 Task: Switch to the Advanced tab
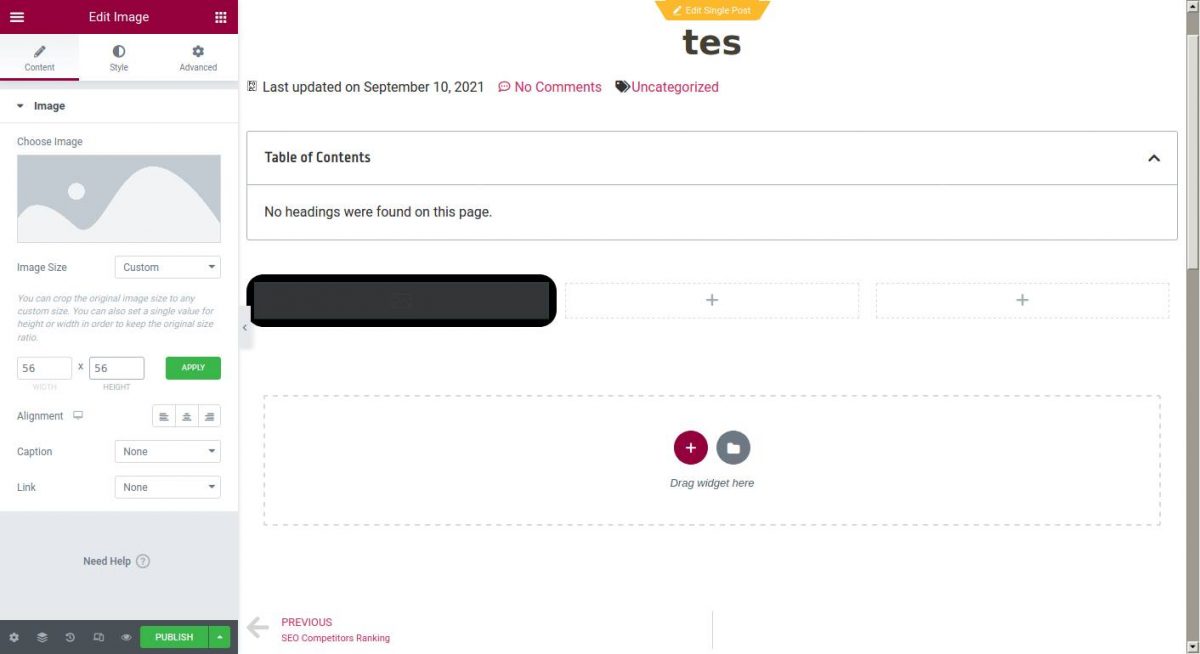click(198, 58)
